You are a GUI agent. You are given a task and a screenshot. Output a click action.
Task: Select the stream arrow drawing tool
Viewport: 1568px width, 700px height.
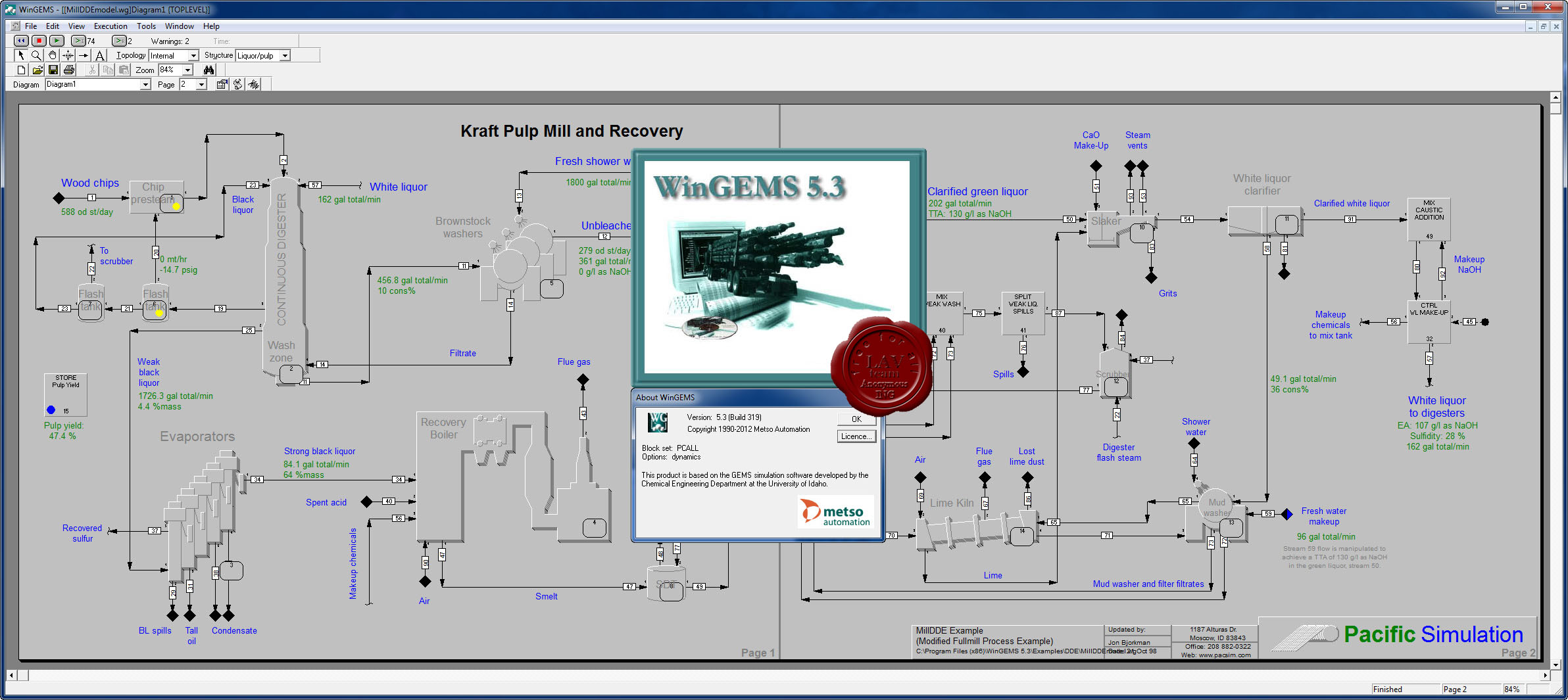point(84,55)
